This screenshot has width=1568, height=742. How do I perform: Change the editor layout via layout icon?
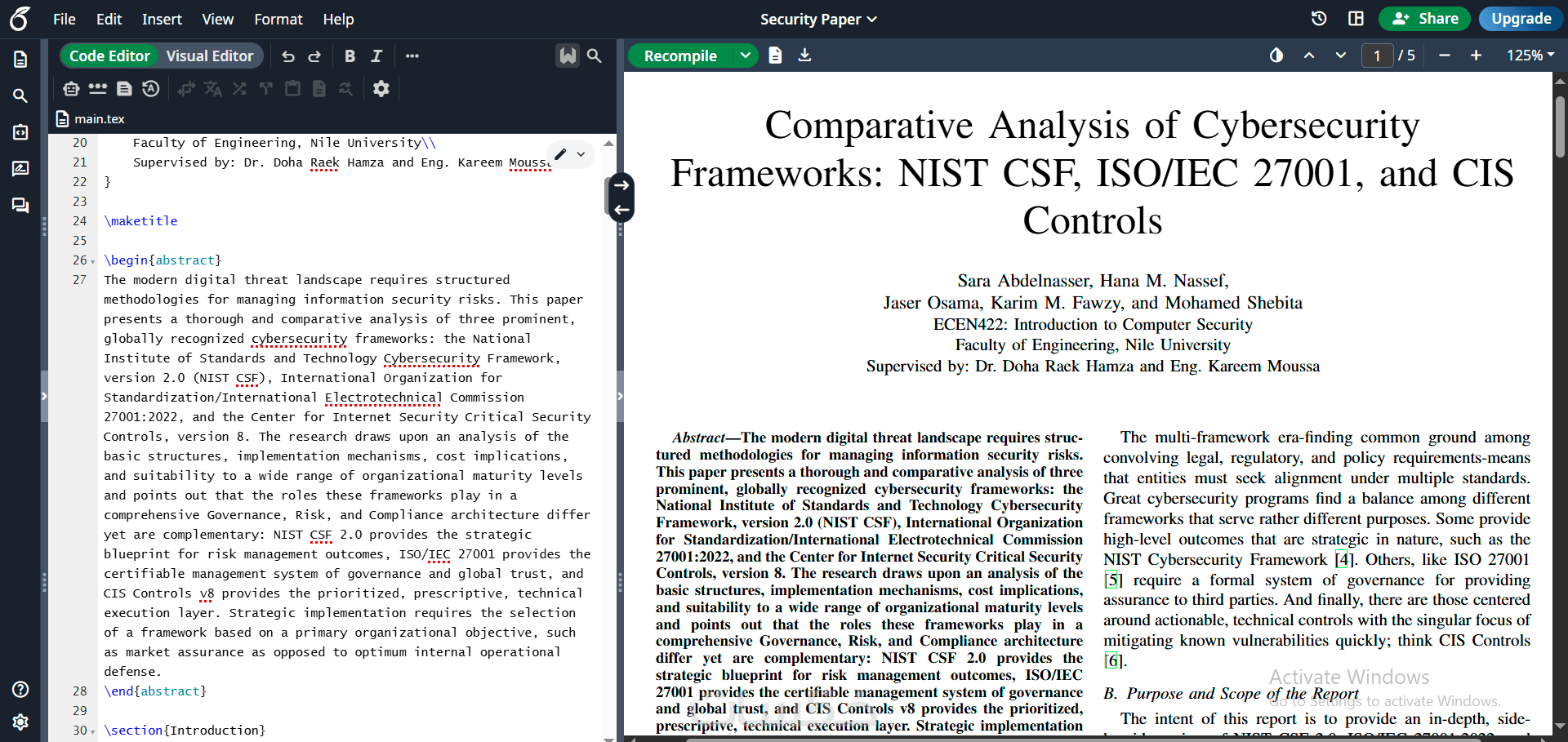pyautogui.click(x=1356, y=18)
